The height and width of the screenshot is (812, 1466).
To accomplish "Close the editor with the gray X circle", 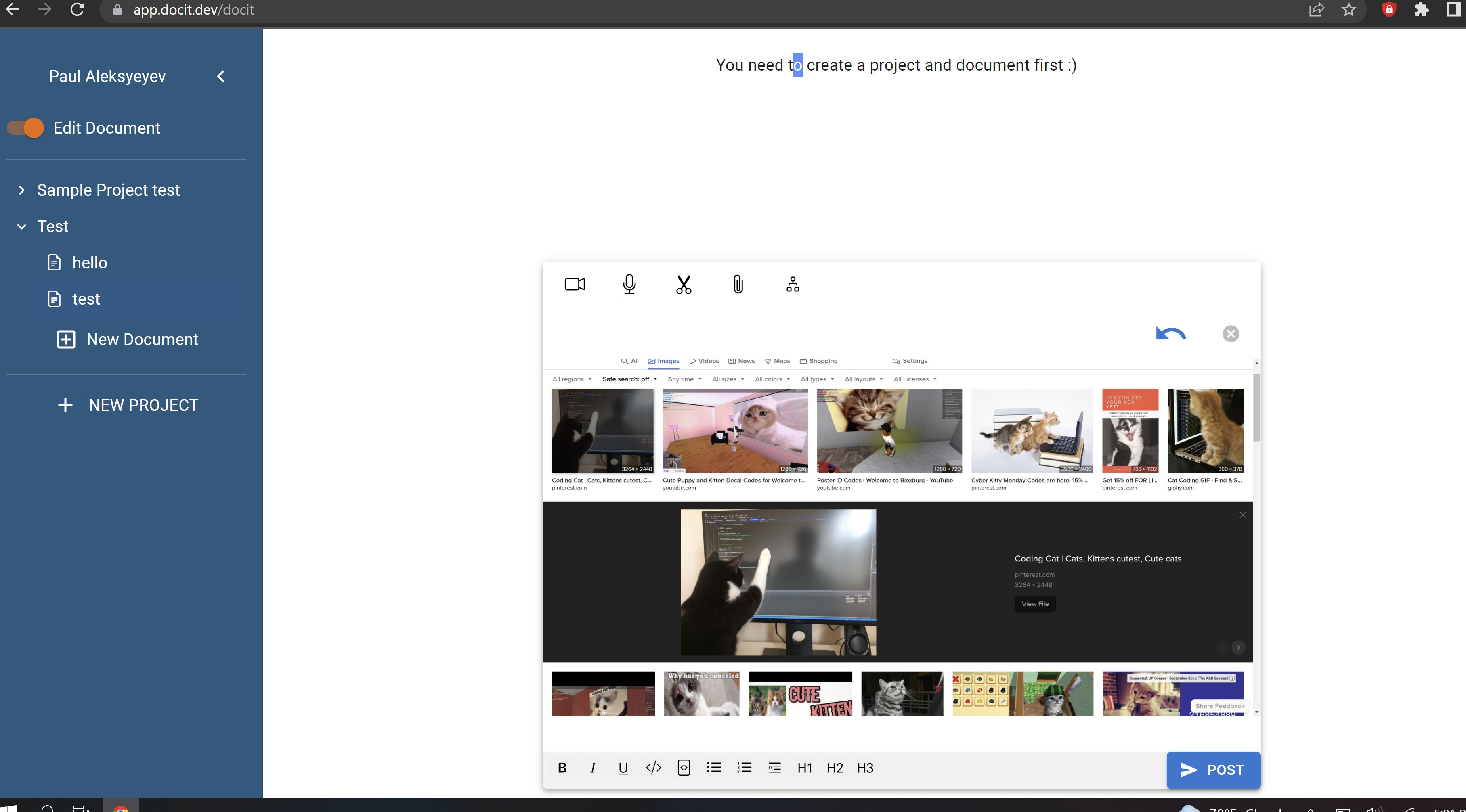I will 1230,333.
